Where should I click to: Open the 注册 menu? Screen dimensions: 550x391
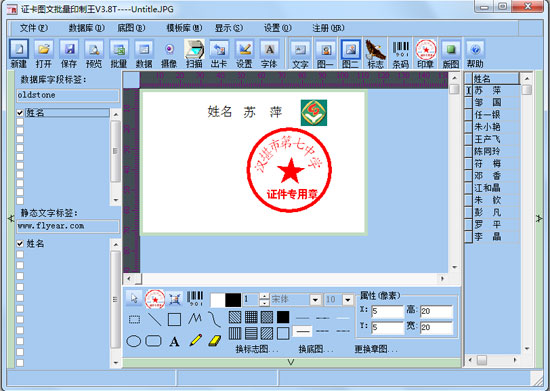pyautogui.click(x=328, y=28)
